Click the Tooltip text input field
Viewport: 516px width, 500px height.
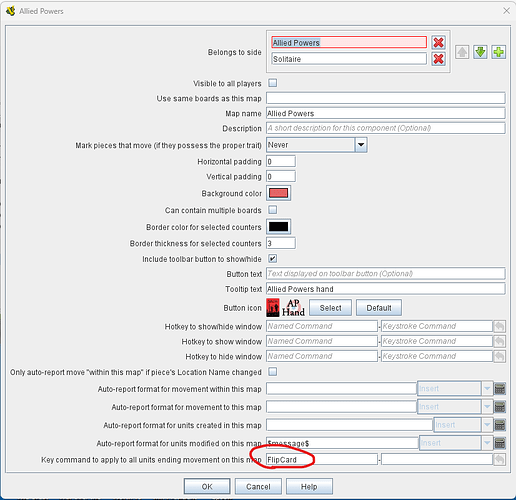[386, 289]
